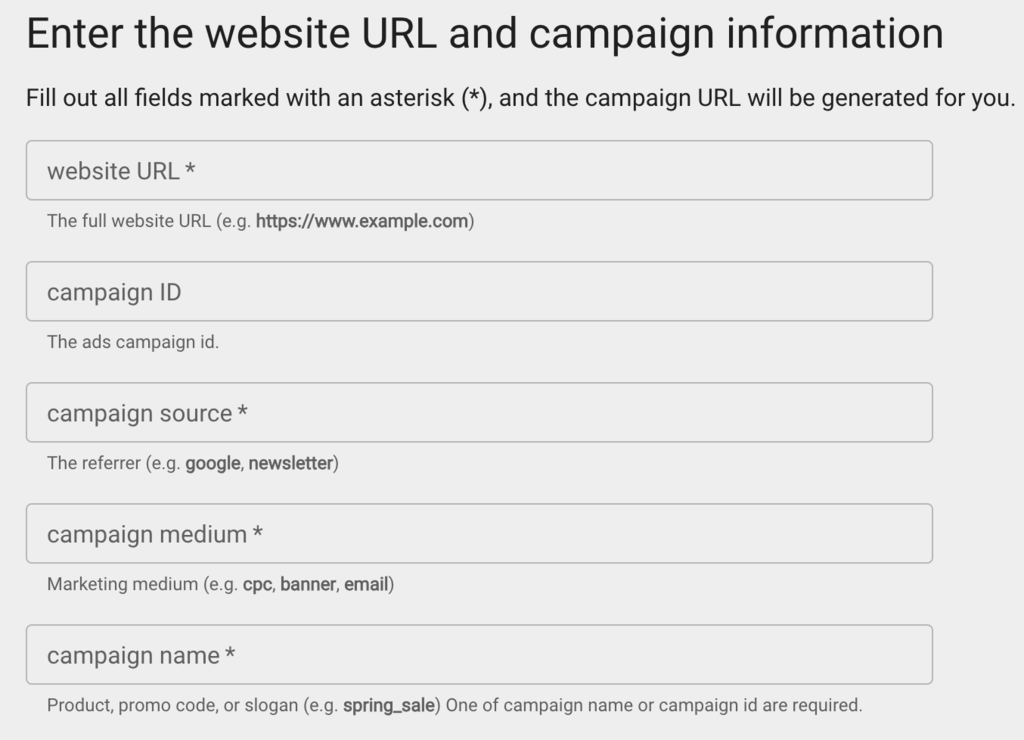1024x740 pixels.
Task: Click the bold https://www.example.com example
Action: [362, 221]
